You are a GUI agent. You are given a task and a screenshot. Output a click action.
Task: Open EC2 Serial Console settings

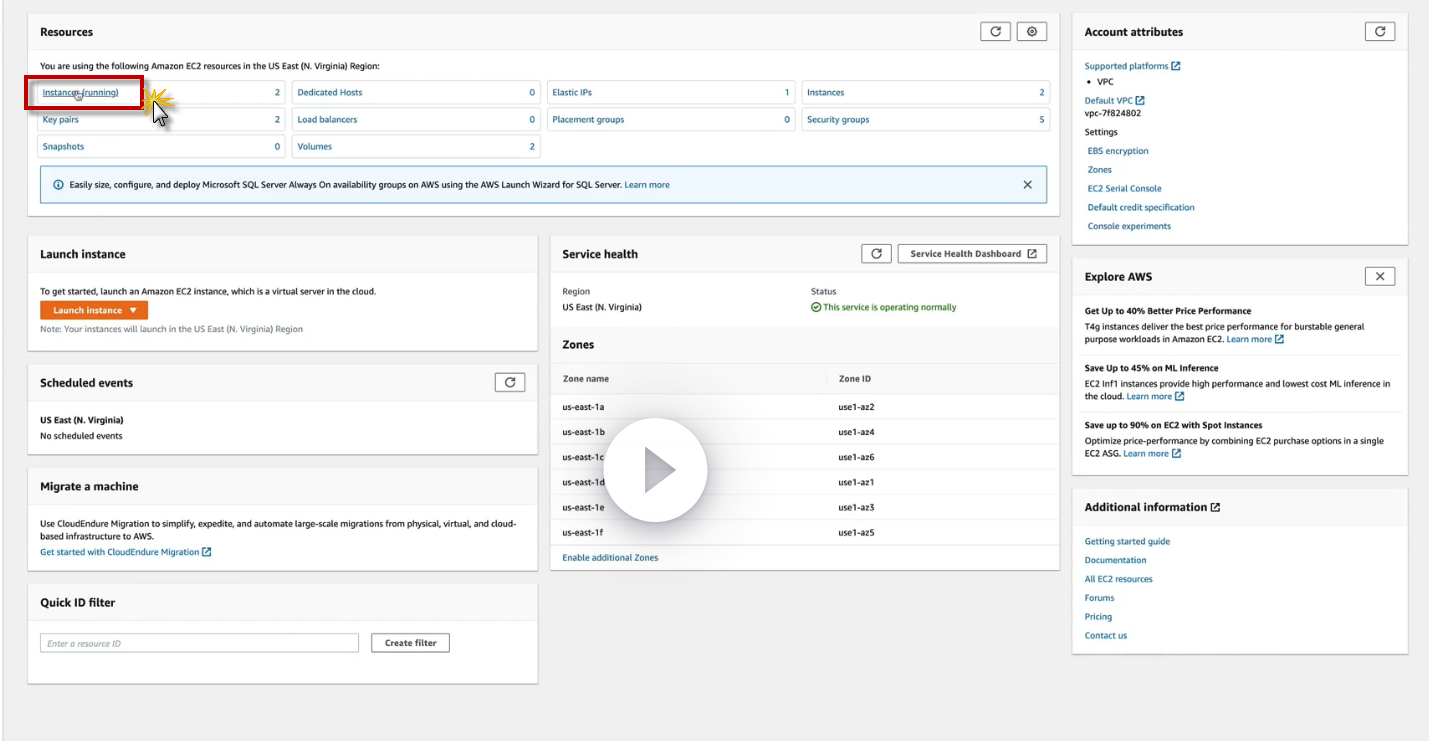[x=1124, y=189]
